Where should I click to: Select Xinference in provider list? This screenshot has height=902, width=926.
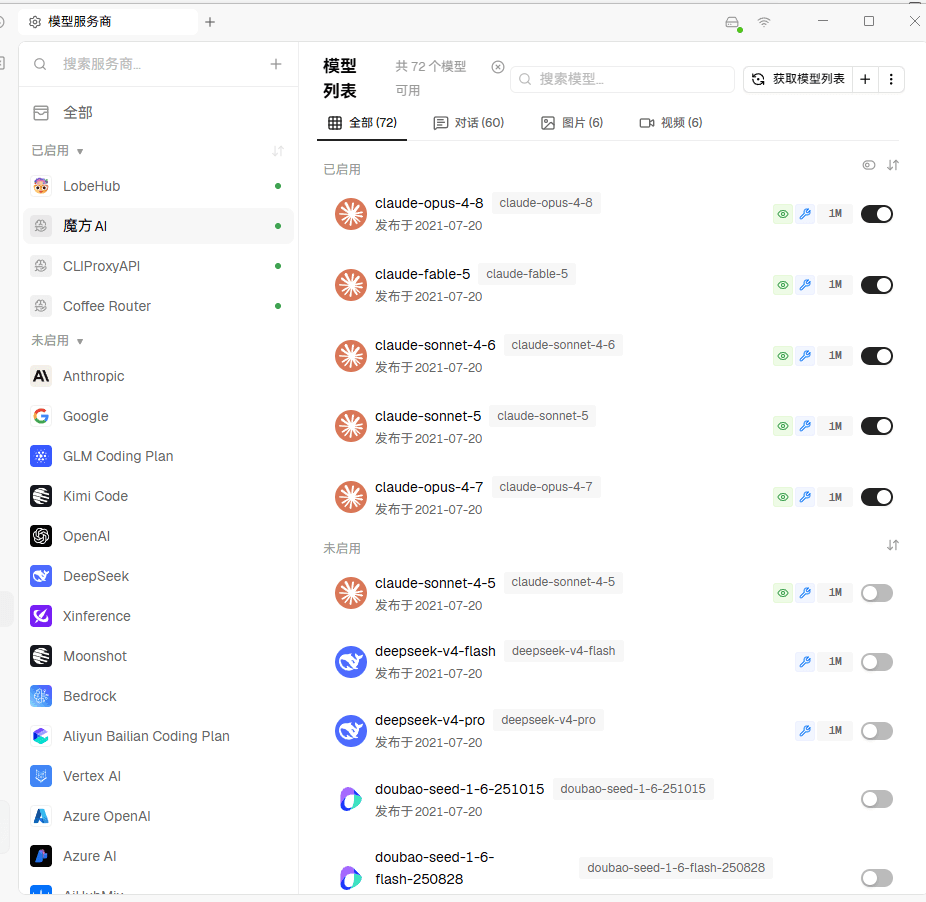158,617
